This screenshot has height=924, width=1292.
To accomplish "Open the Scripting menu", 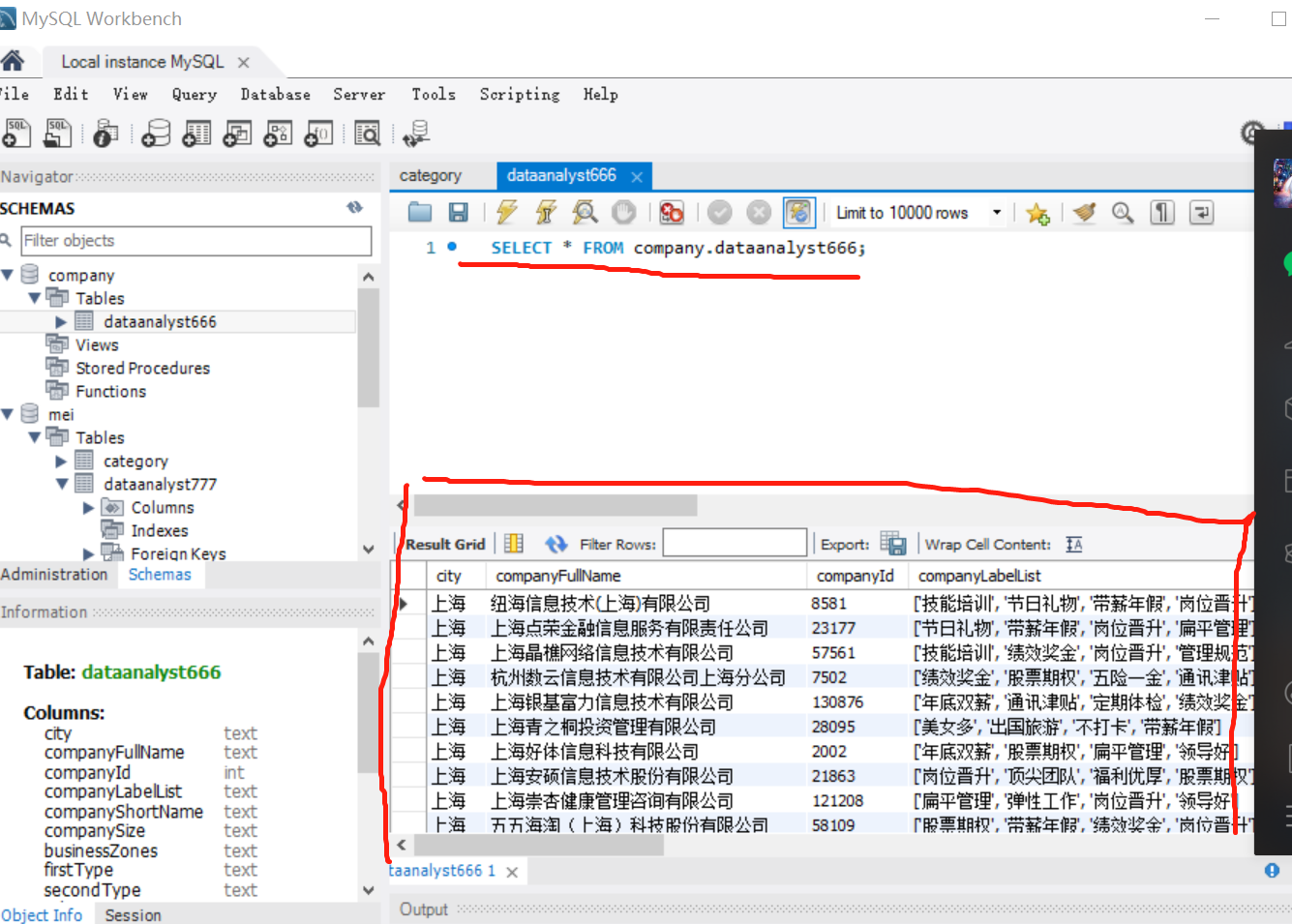I will (x=519, y=94).
